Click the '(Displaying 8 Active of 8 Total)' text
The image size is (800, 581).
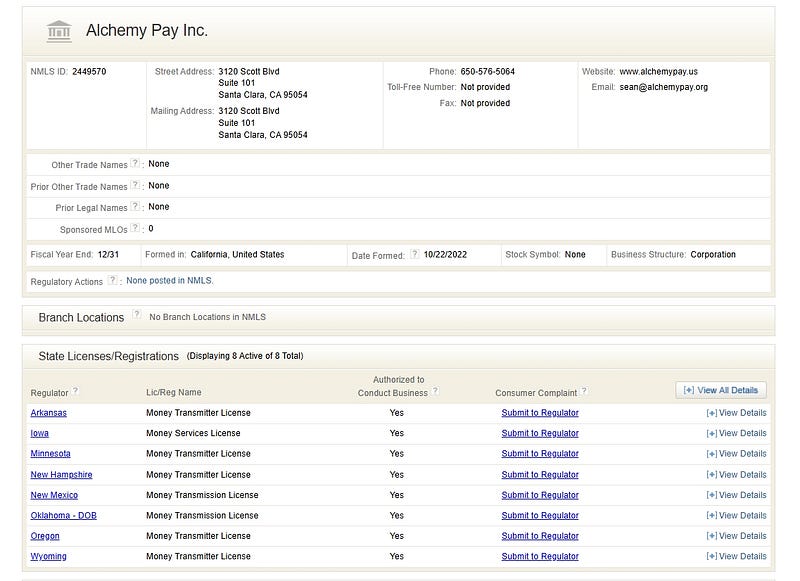(245, 356)
